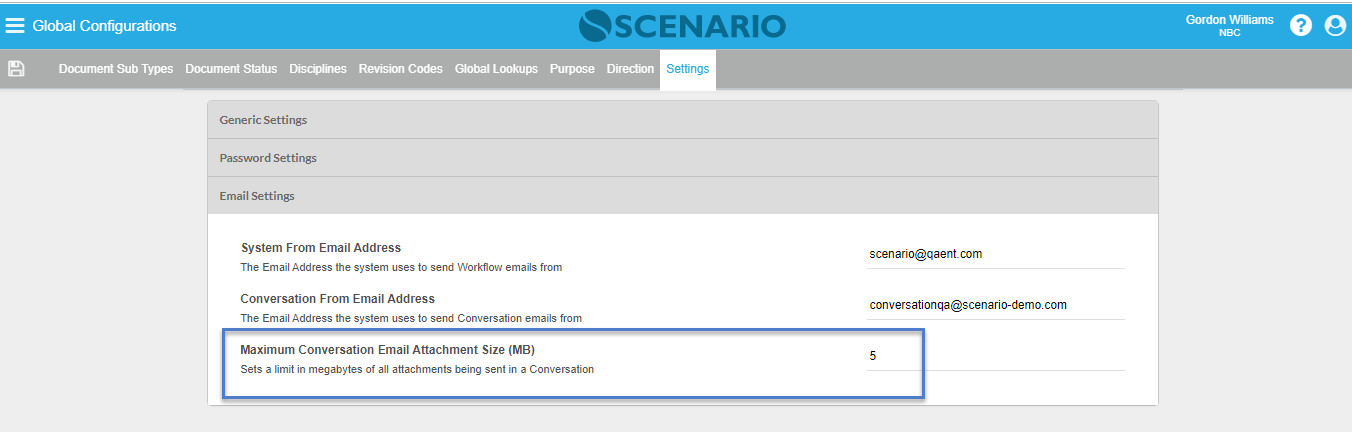Click the Gordon Williams user name
Screen dimensions: 1352x432
[x=1229, y=20]
